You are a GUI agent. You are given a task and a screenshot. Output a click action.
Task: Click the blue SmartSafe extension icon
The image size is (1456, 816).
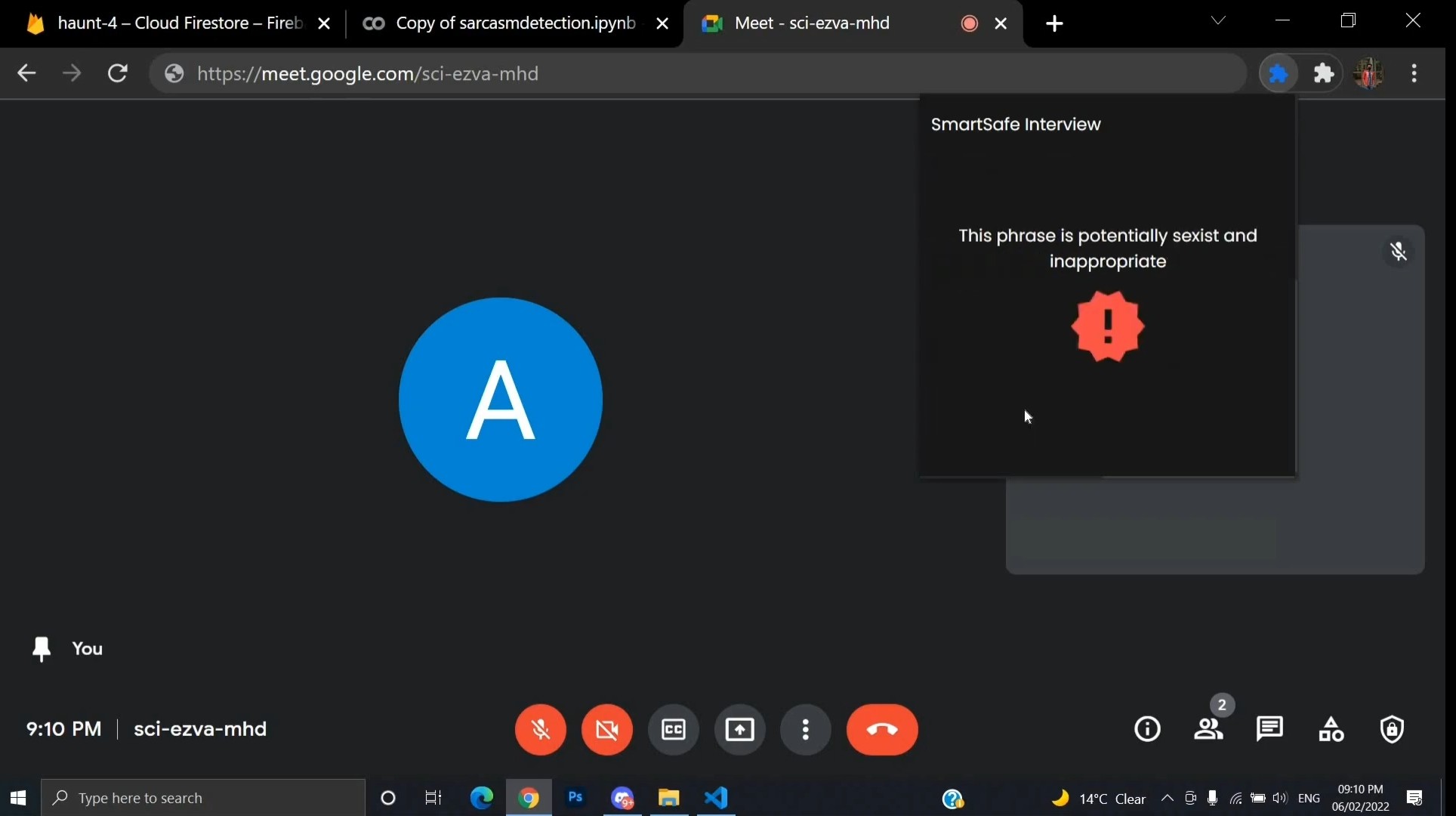1279,73
